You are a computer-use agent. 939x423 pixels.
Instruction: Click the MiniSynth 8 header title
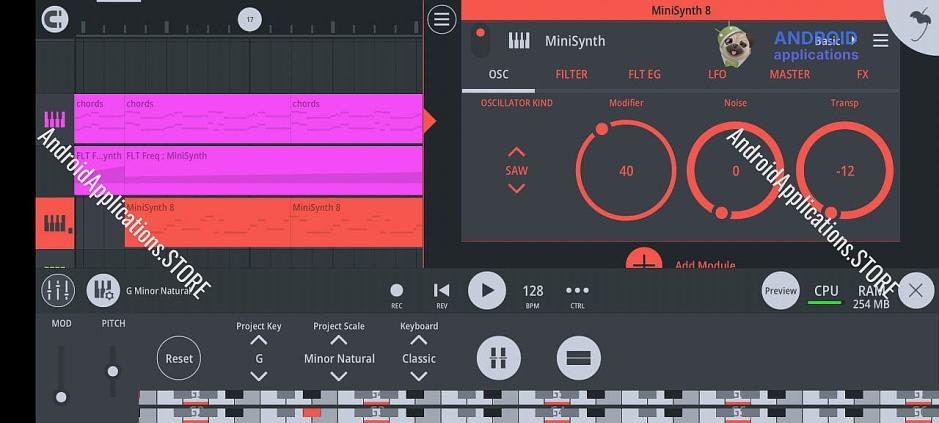click(681, 10)
